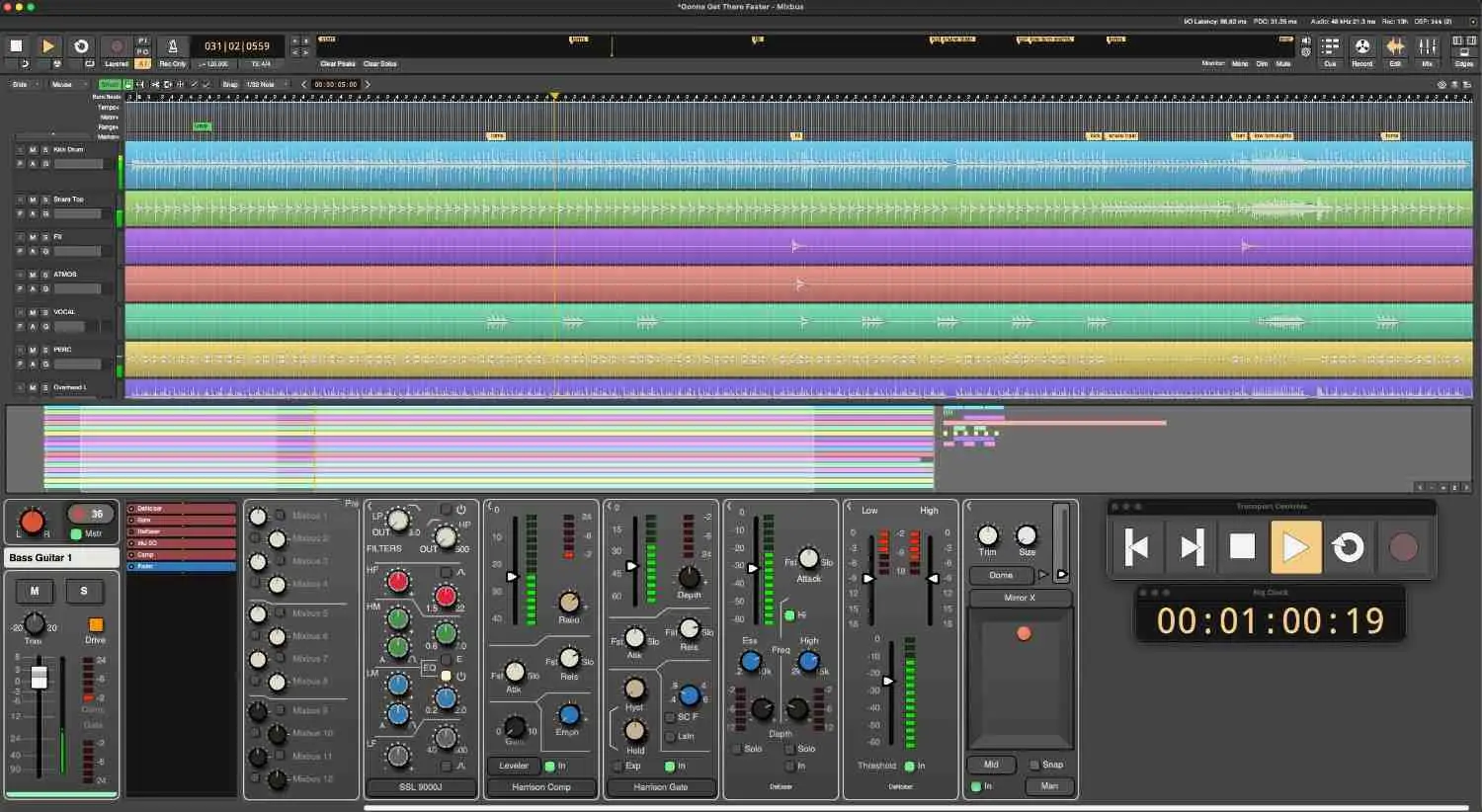This screenshot has height=812, width=1482.
Task: Switch to Edit view waveform icon
Action: (1395, 46)
